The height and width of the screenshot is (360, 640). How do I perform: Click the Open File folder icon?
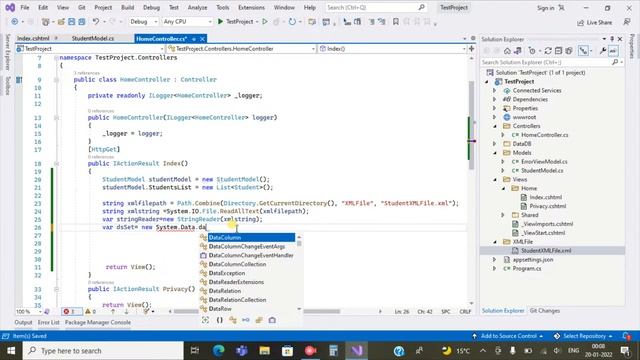pos(61,22)
